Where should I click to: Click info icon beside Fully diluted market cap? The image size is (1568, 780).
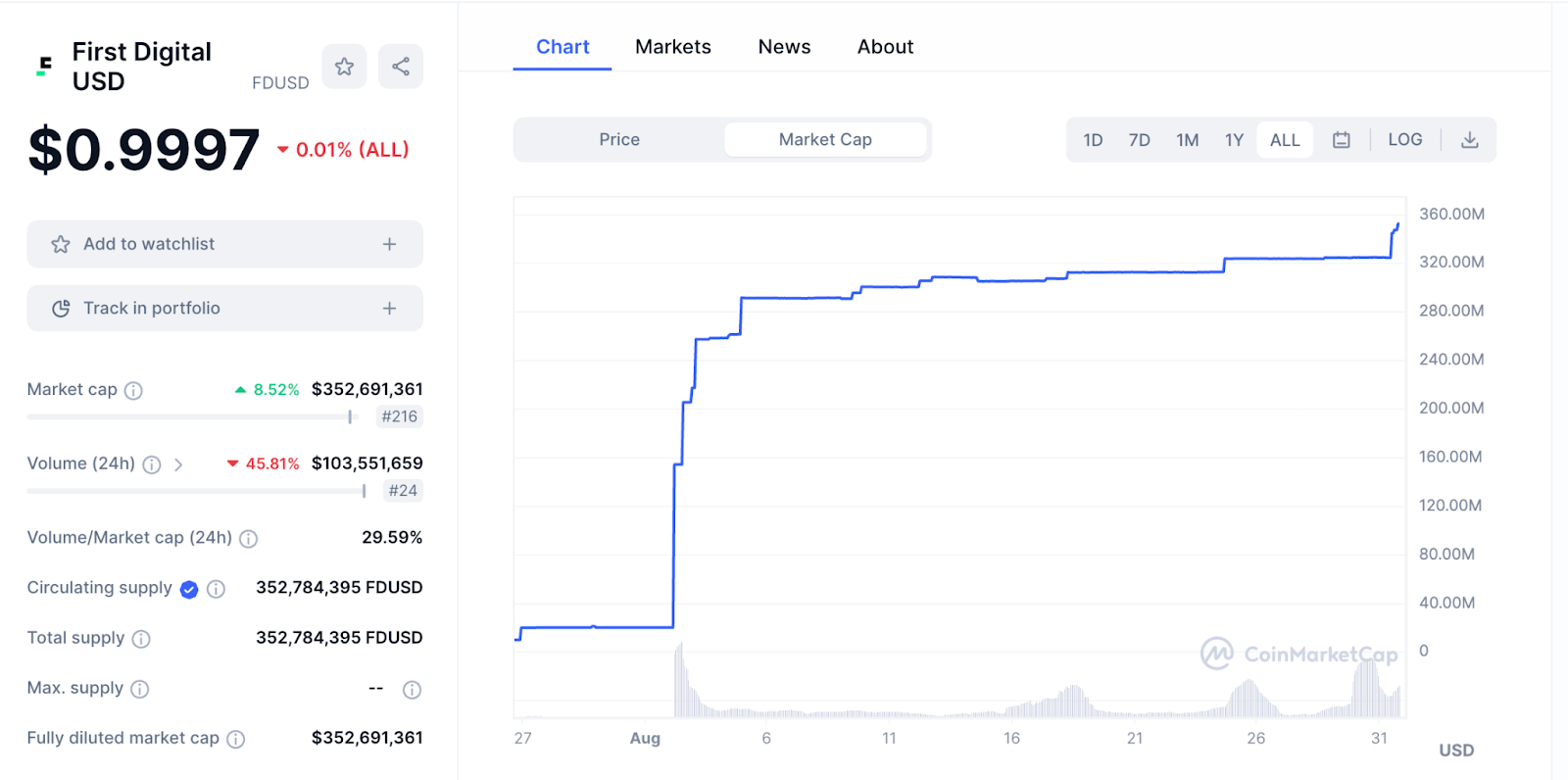[x=236, y=739]
